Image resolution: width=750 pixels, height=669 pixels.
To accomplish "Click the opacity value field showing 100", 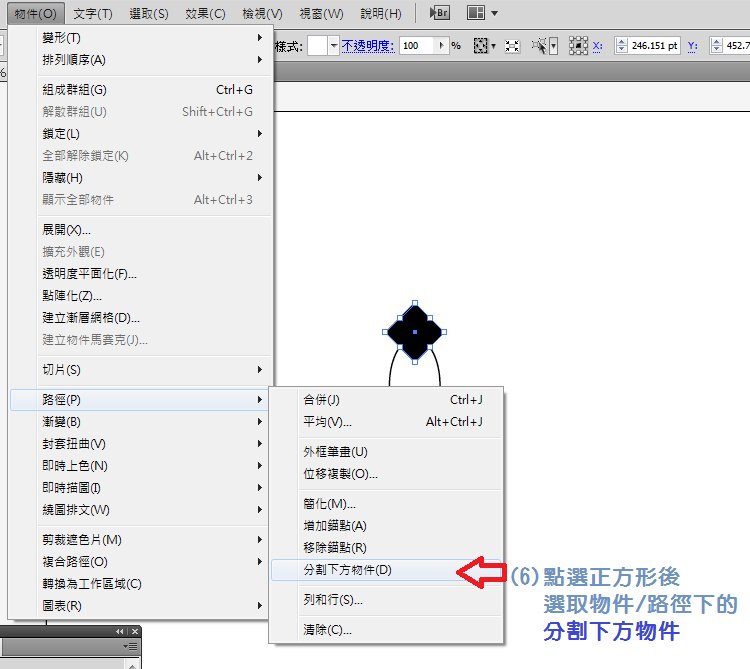I will (x=417, y=46).
